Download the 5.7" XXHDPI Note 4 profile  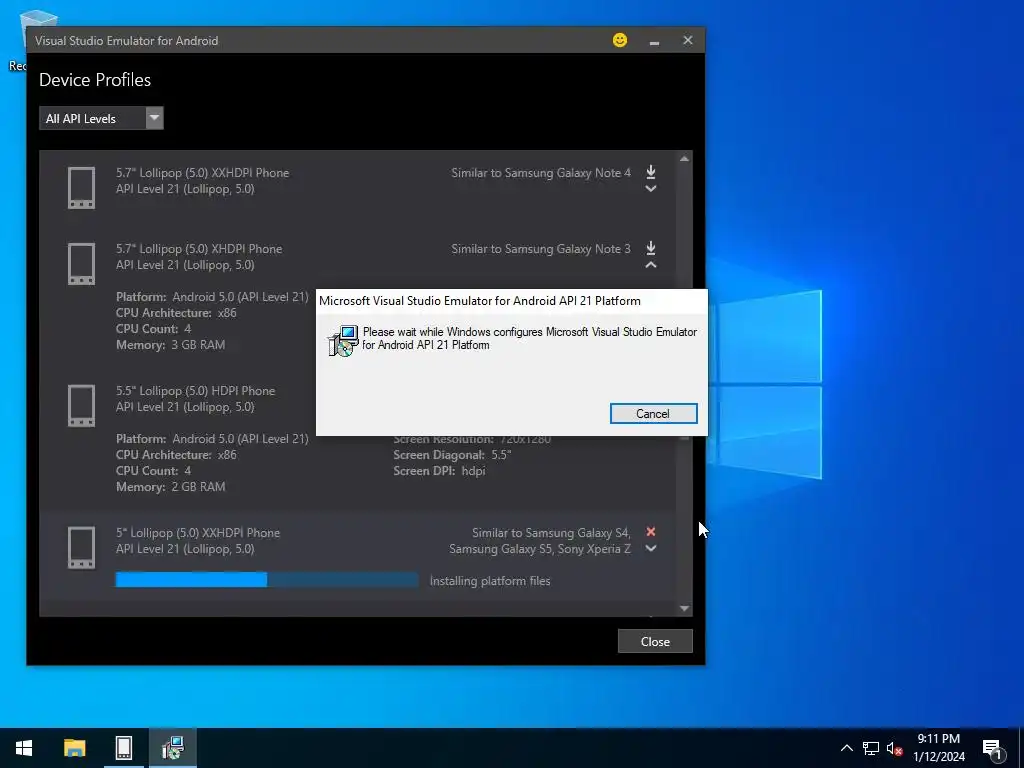[x=650, y=172]
